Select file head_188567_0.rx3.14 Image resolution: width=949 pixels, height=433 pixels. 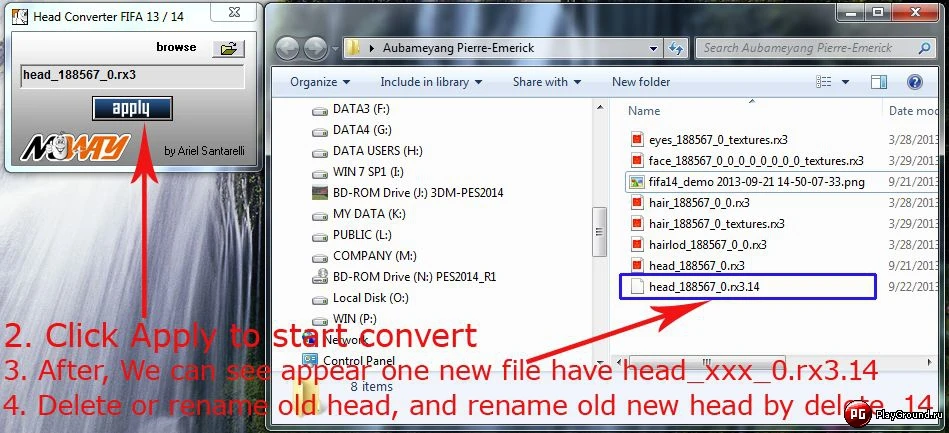(704, 286)
